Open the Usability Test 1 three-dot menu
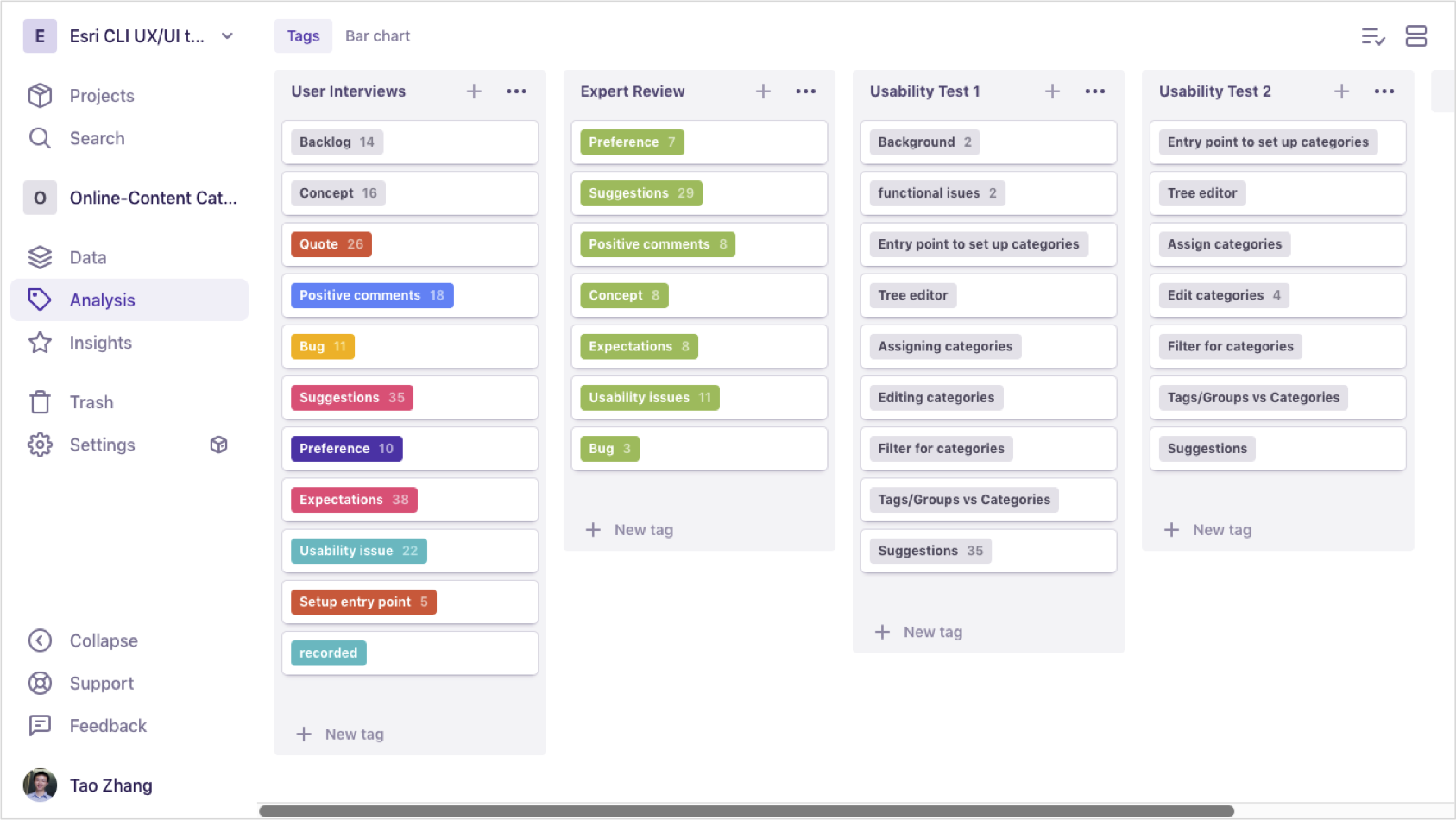Screen dimensions: 1456x820 pos(1094,91)
